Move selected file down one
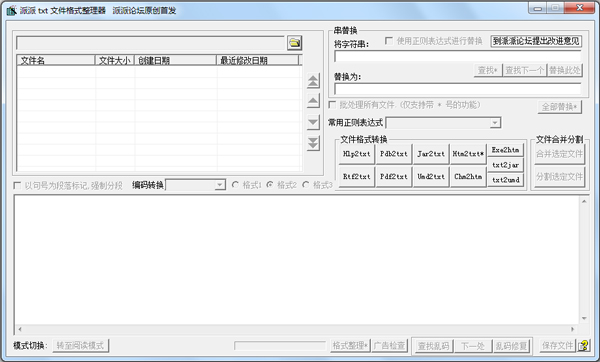Viewport: 600px width, 362px height. [x=313, y=122]
